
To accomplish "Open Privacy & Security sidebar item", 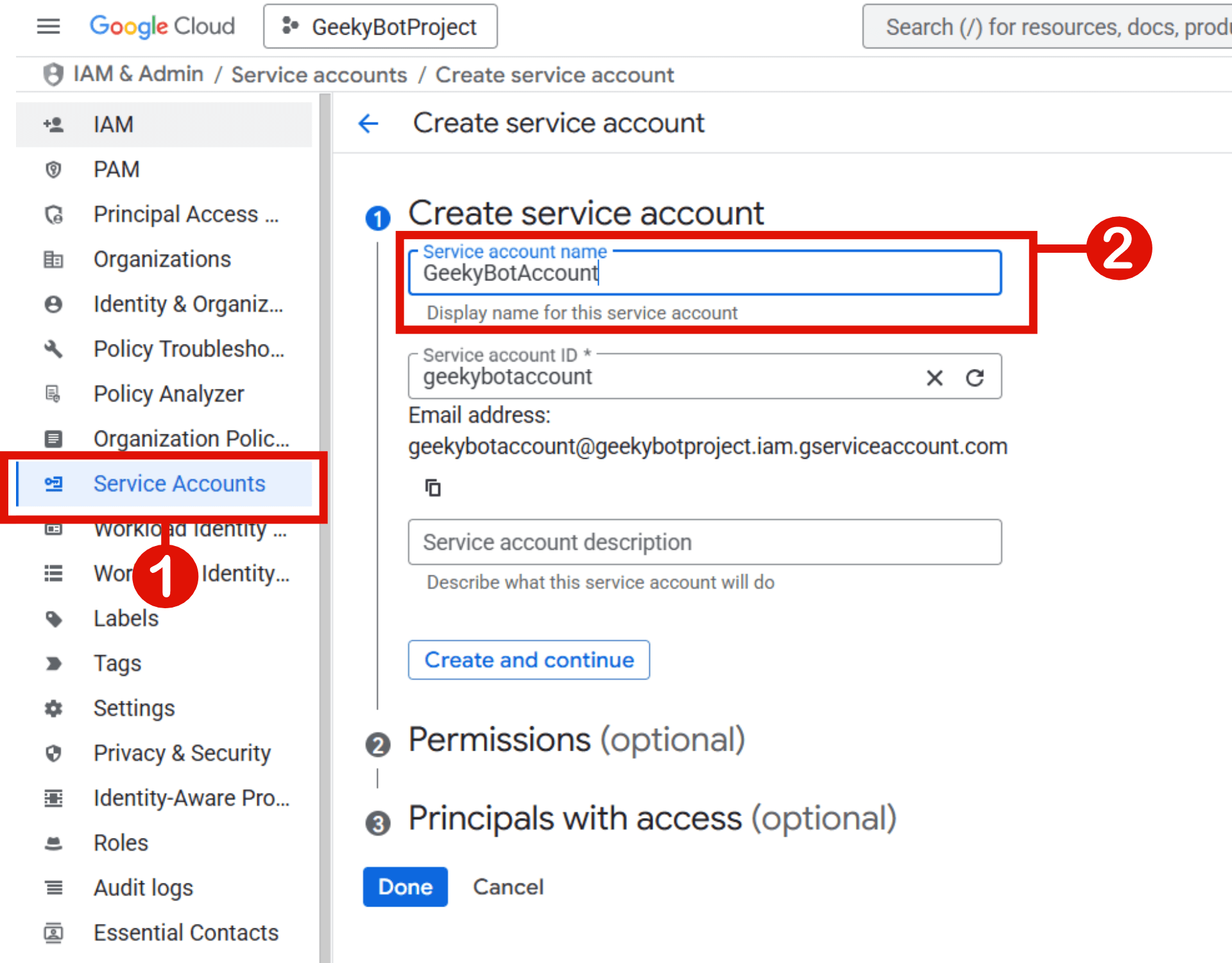I will [164, 753].
